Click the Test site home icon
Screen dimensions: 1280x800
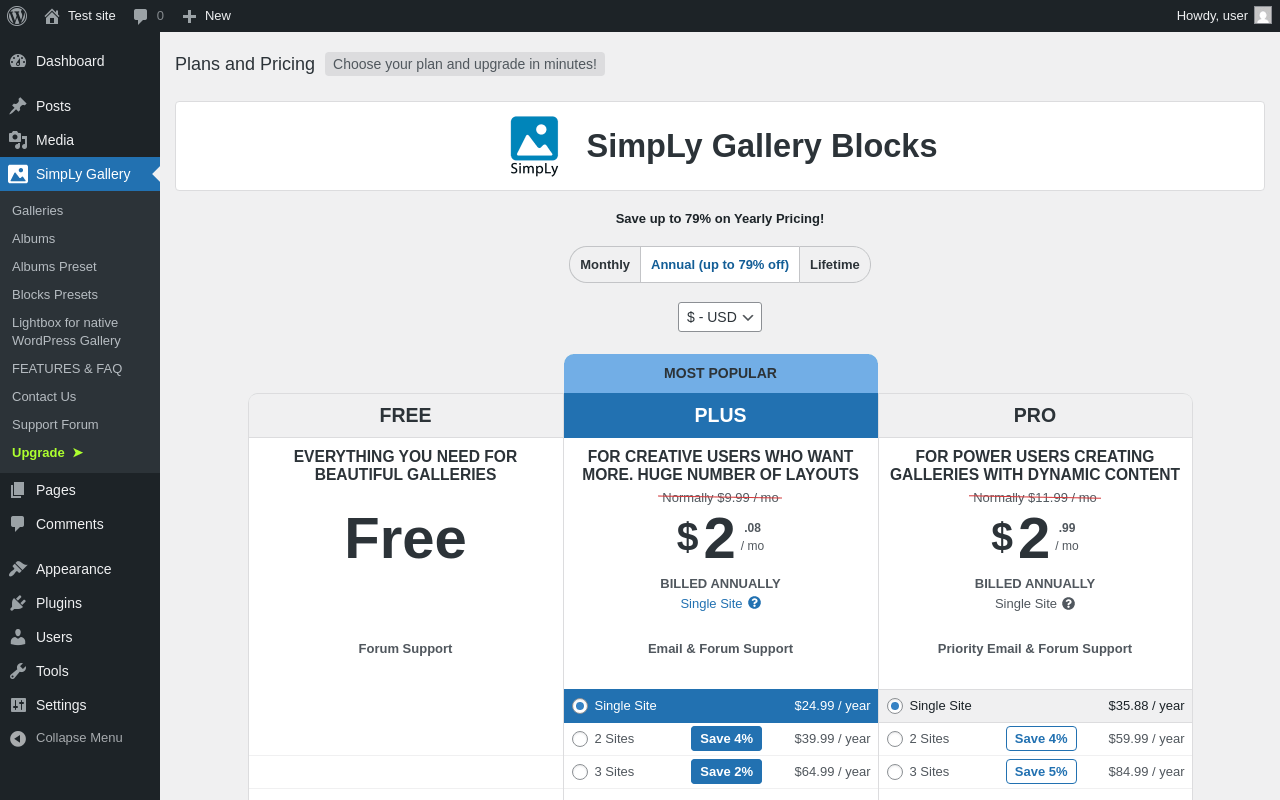(x=52, y=16)
